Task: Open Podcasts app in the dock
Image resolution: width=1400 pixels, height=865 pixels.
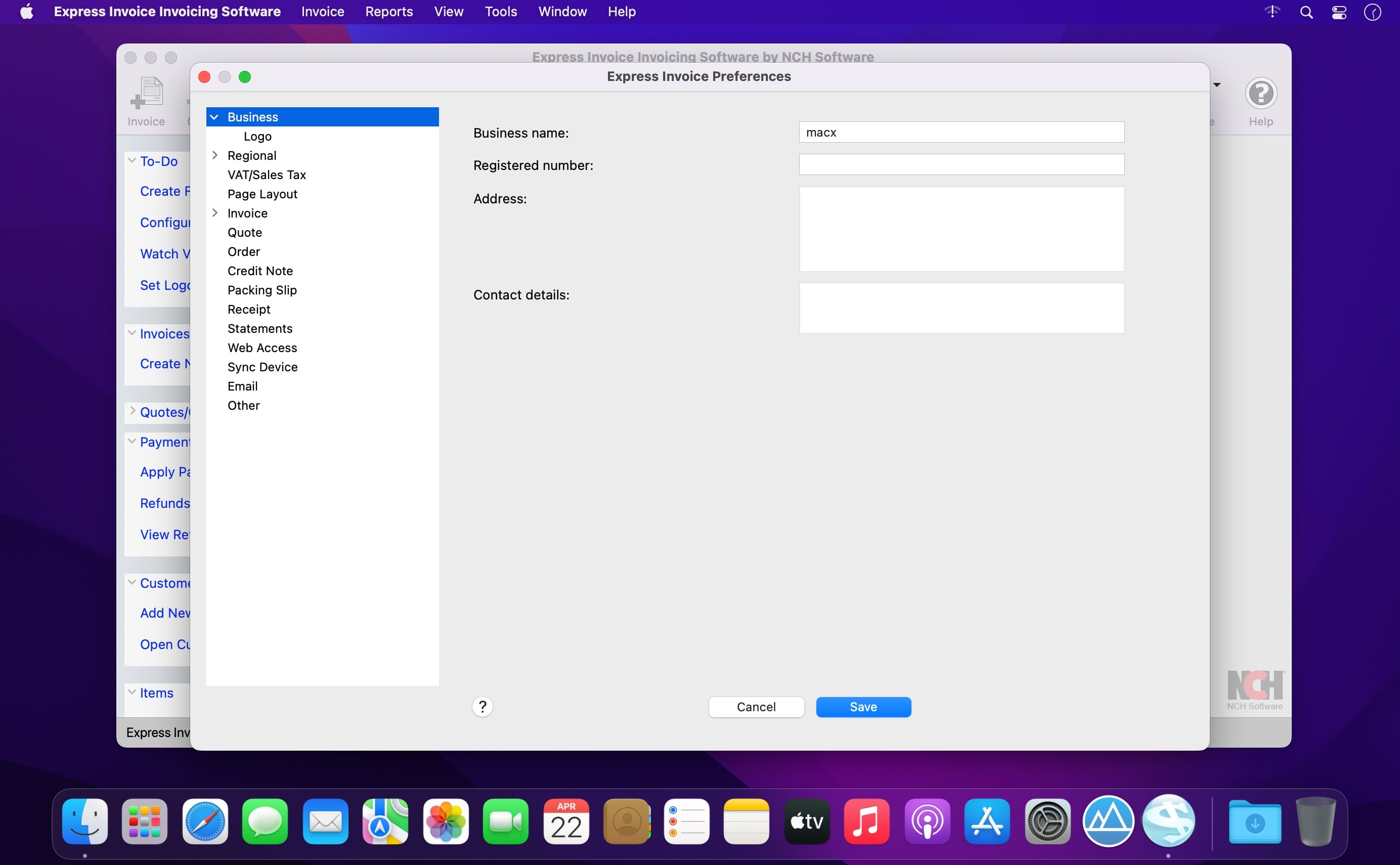Action: pyautogui.click(x=927, y=821)
